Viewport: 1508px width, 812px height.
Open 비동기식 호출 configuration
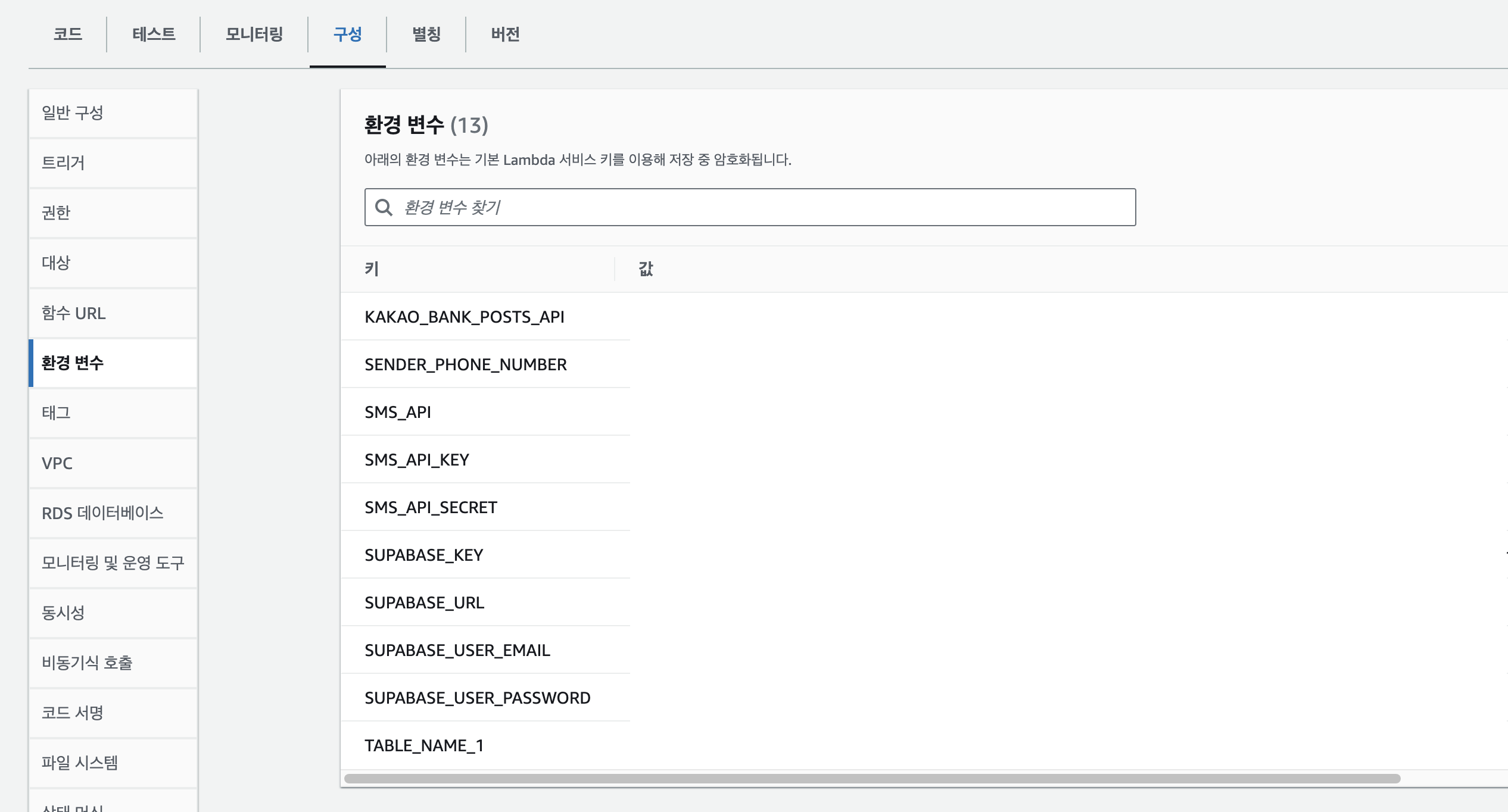(87, 663)
